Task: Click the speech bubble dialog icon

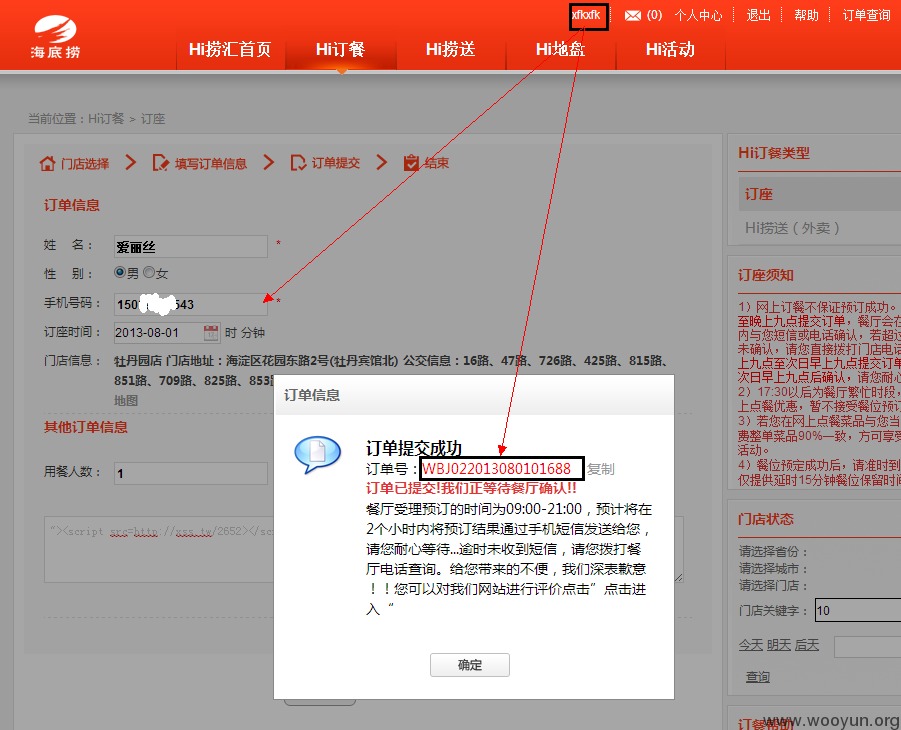Action: (x=317, y=454)
